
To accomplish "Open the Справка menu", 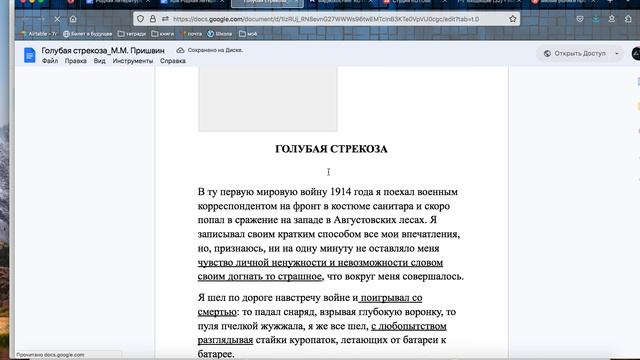I will [173, 61].
